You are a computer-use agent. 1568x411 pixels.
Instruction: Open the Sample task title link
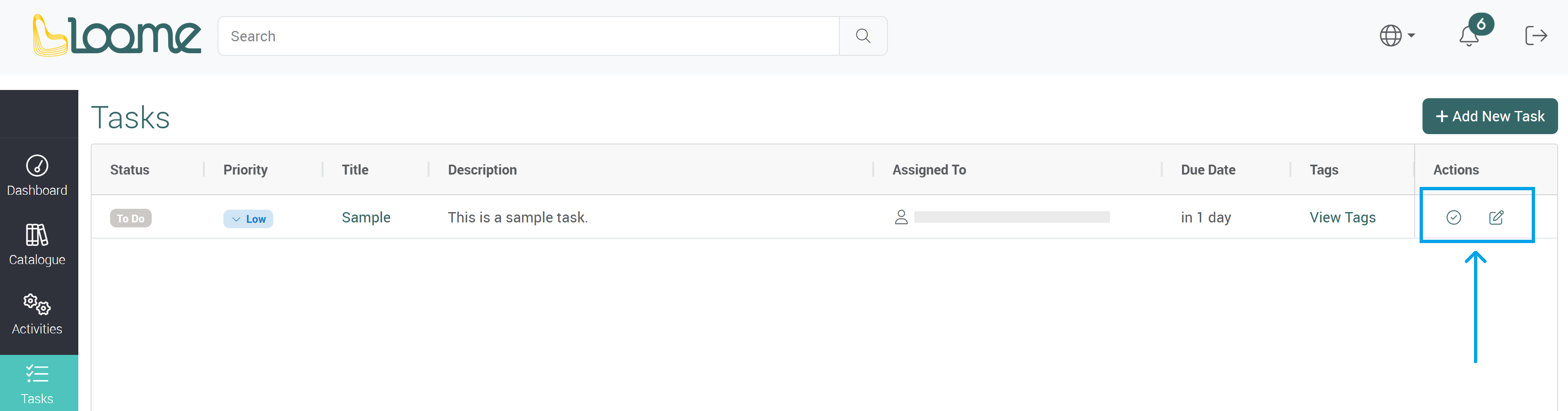(x=366, y=218)
